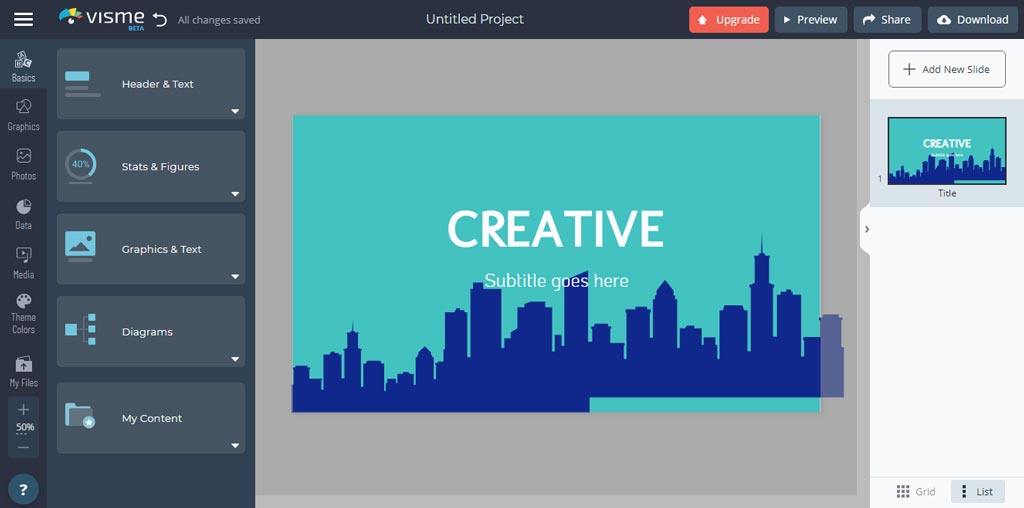Click the Upgrade button

(x=729, y=19)
